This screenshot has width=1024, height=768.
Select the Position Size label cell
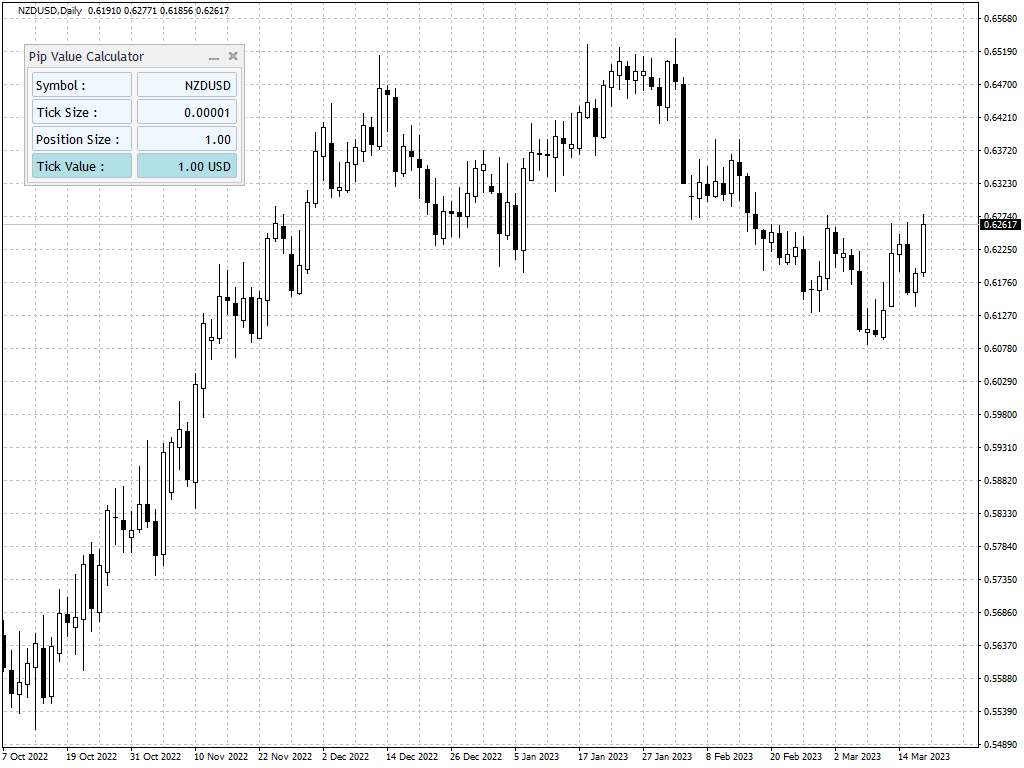pos(82,138)
